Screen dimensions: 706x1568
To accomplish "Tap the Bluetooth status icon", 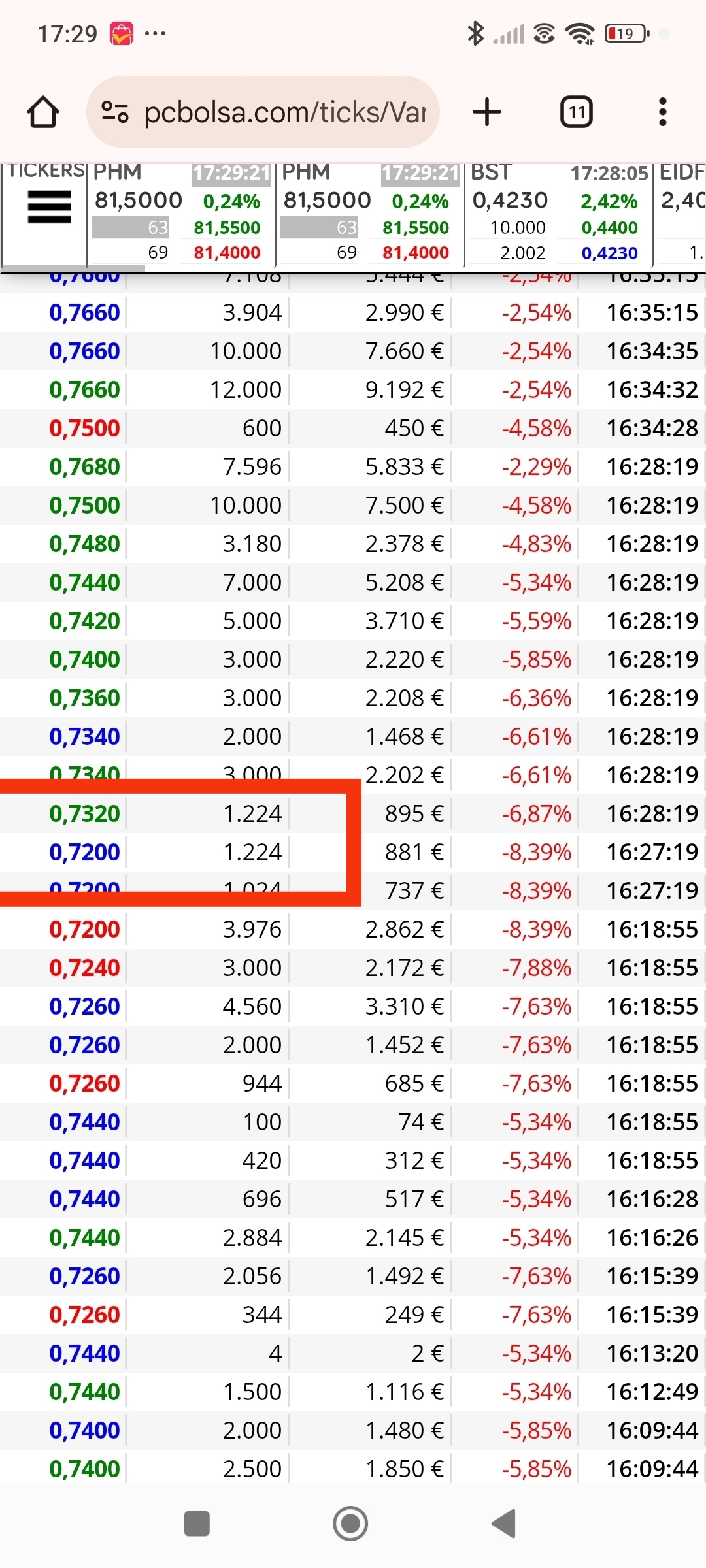I will [475, 33].
